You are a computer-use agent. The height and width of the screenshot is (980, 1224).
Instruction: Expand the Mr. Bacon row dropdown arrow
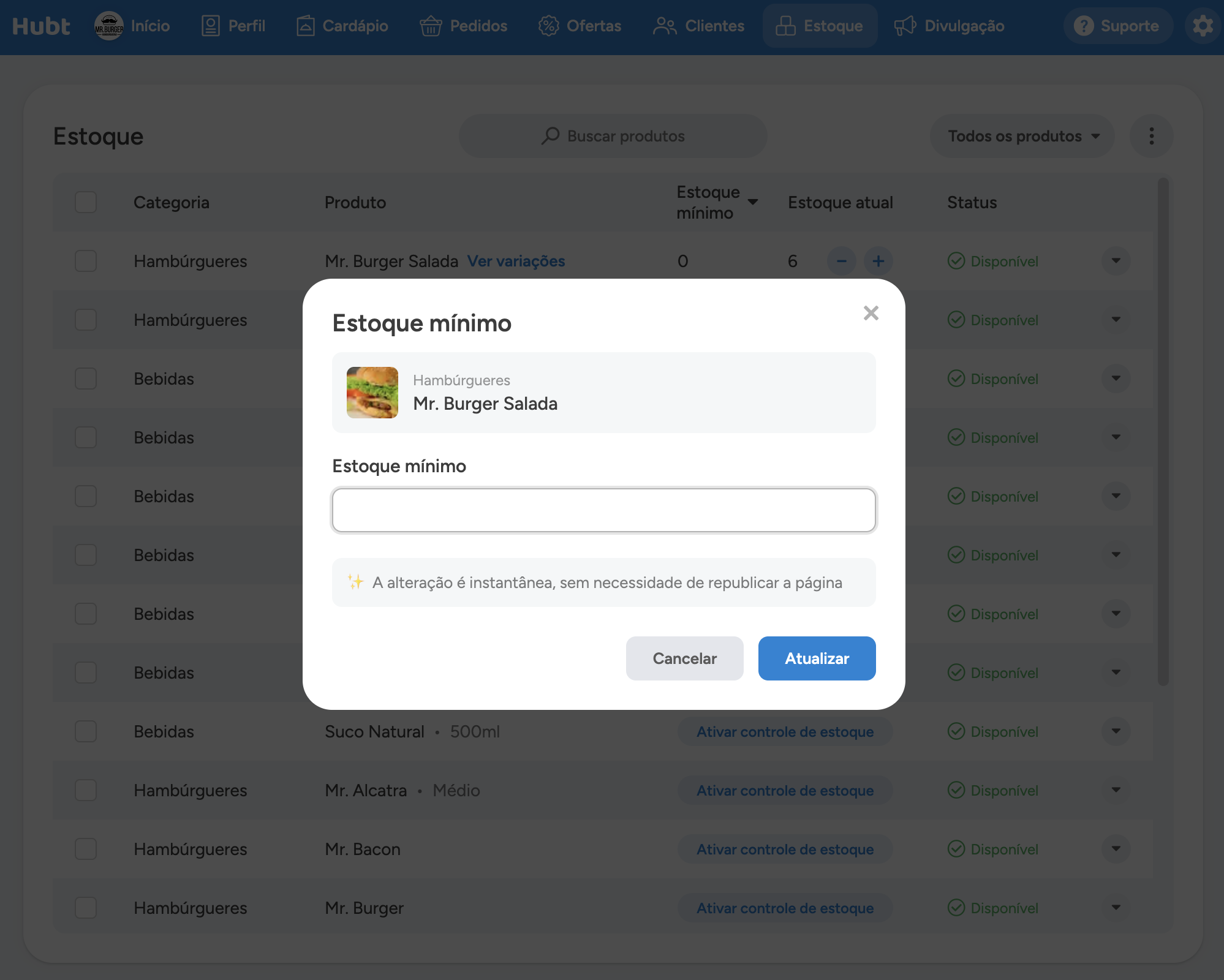pyautogui.click(x=1116, y=849)
